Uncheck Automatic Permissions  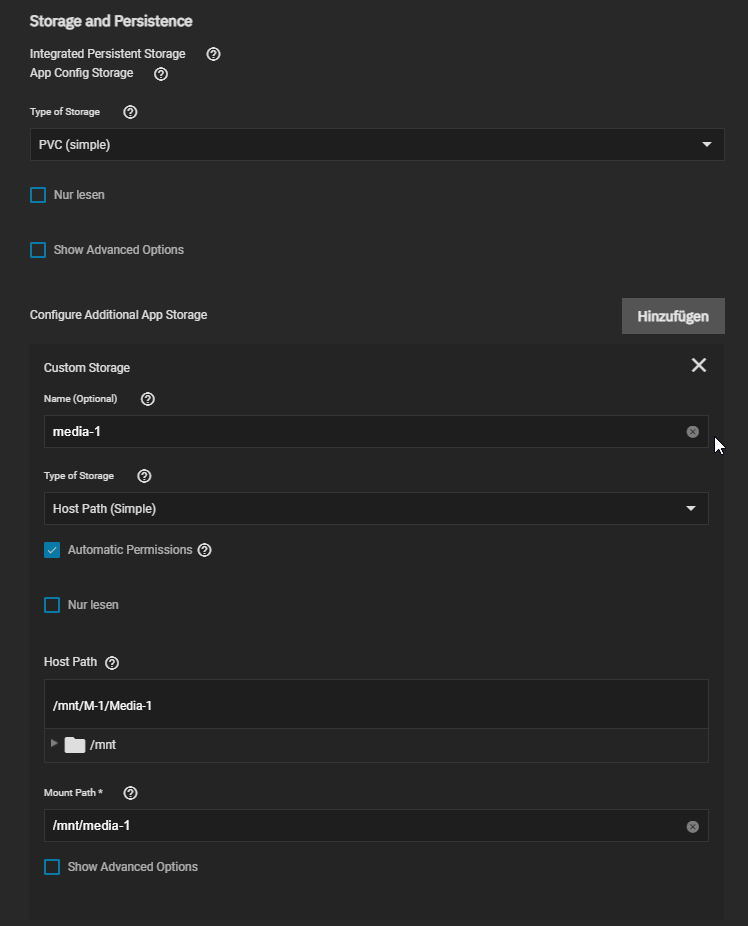[52, 550]
